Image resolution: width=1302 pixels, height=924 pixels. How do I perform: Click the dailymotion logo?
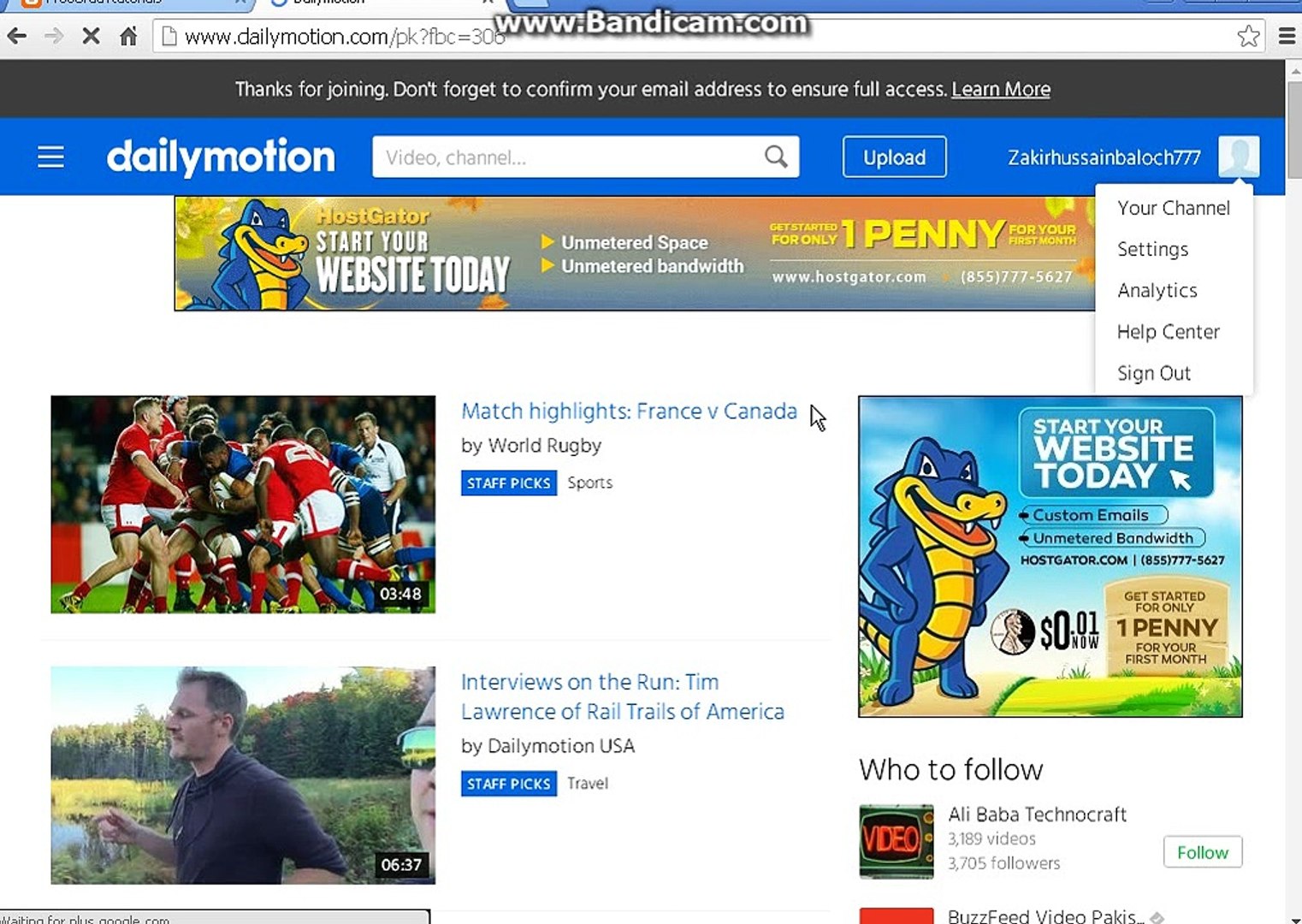(x=221, y=157)
